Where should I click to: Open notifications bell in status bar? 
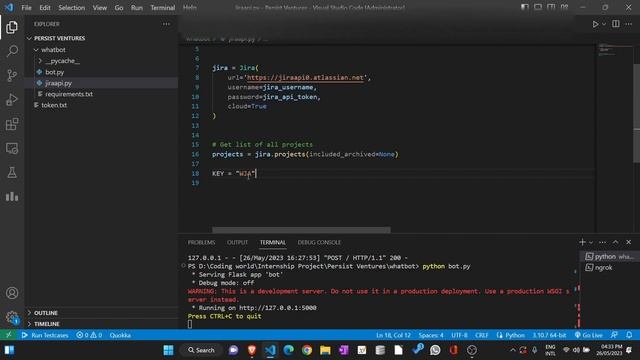click(x=629, y=336)
